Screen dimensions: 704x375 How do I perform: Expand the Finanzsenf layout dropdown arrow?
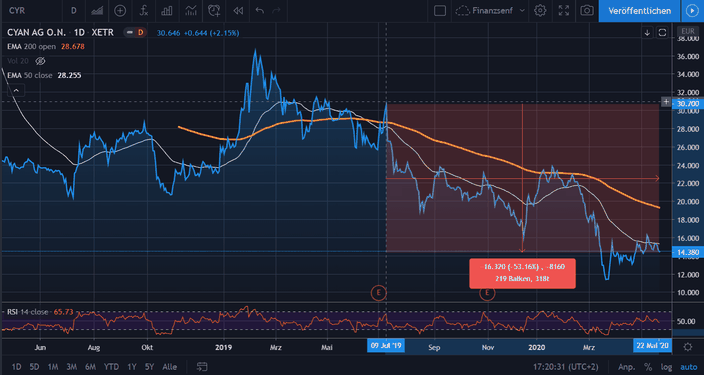point(522,10)
